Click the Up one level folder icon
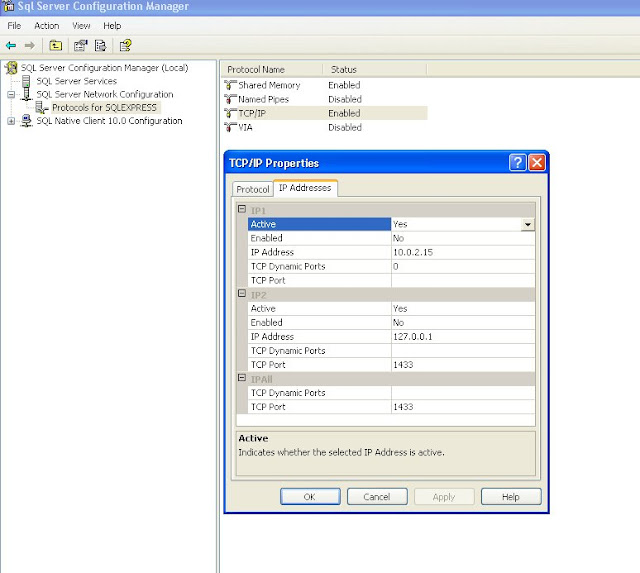Image resolution: width=640 pixels, height=573 pixels. pos(56,45)
